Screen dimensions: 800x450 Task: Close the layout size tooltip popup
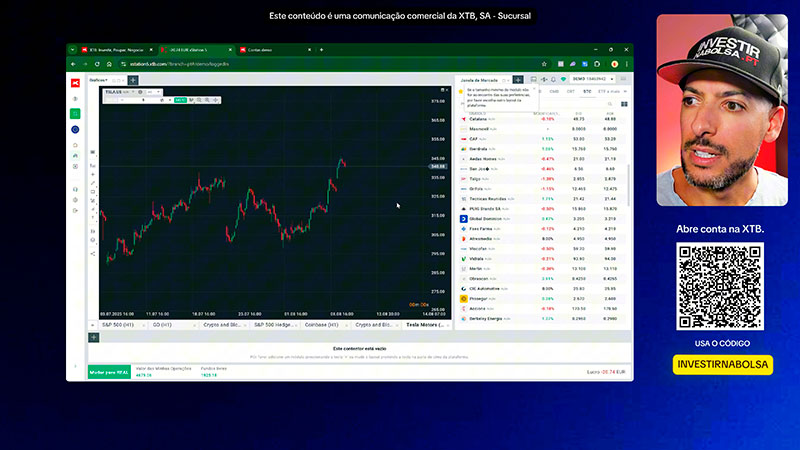pos(534,88)
